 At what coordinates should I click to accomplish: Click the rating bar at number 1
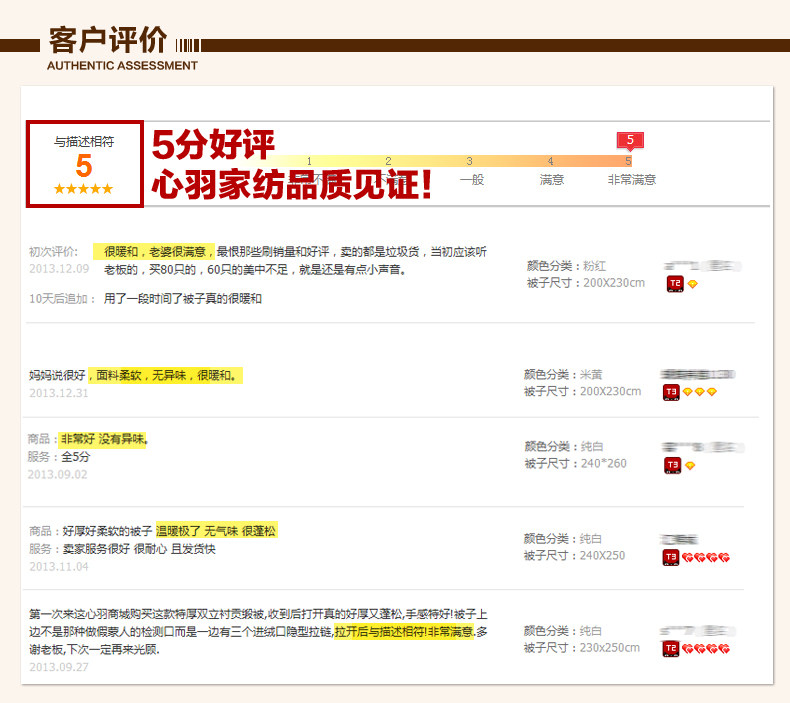pos(309,161)
